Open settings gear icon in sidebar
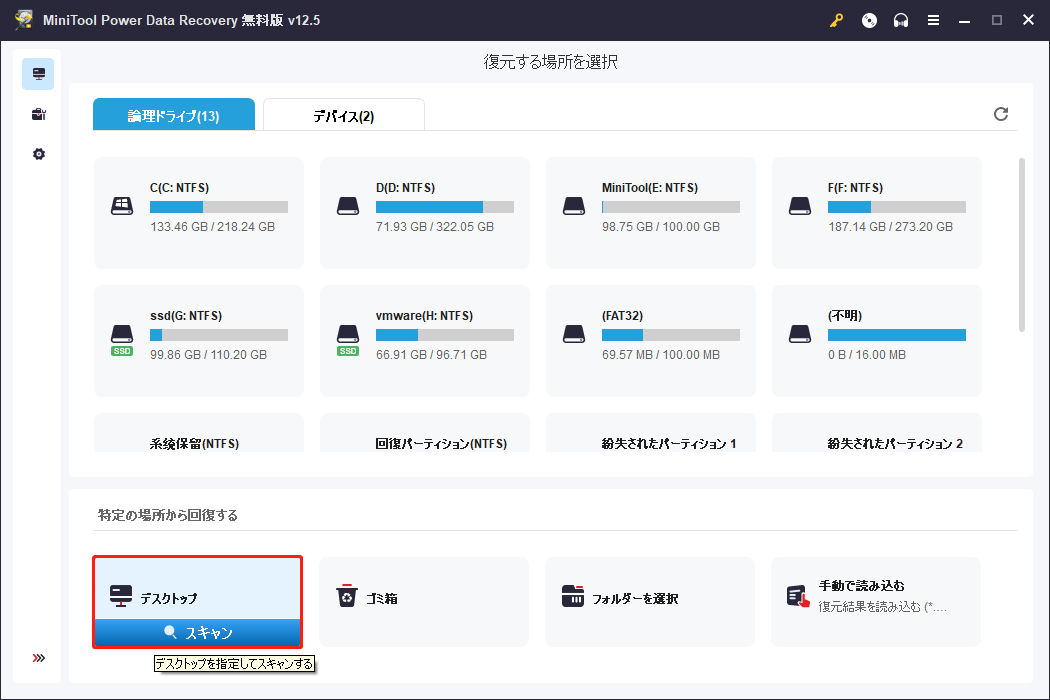This screenshot has height=700, width=1050. click(x=38, y=154)
